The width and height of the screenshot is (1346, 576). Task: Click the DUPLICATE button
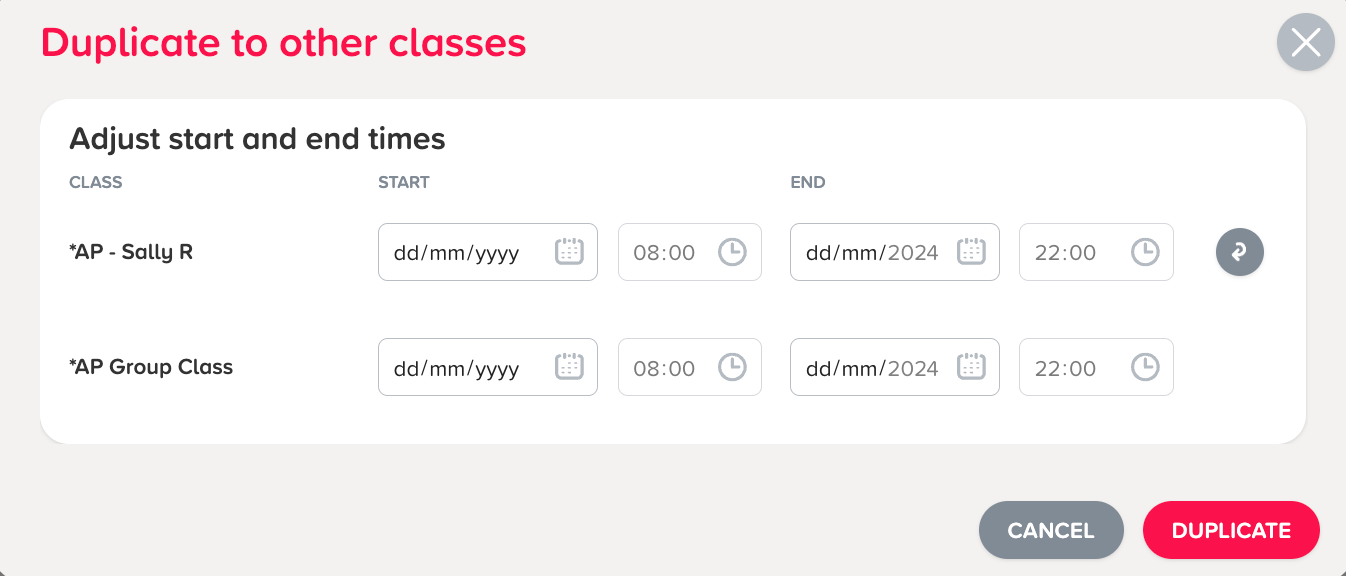pyautogui.click(x=1231, y=530)
